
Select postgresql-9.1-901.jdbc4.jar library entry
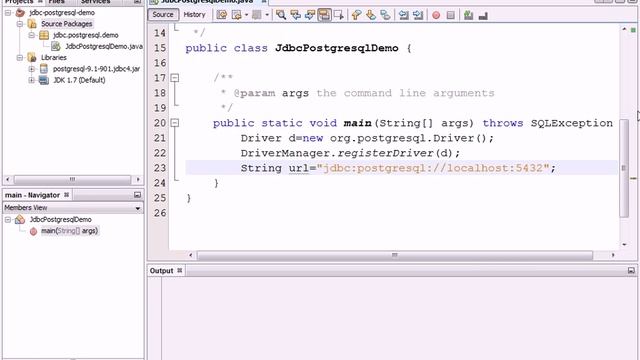pyautogui.click(x=96, y=69)
